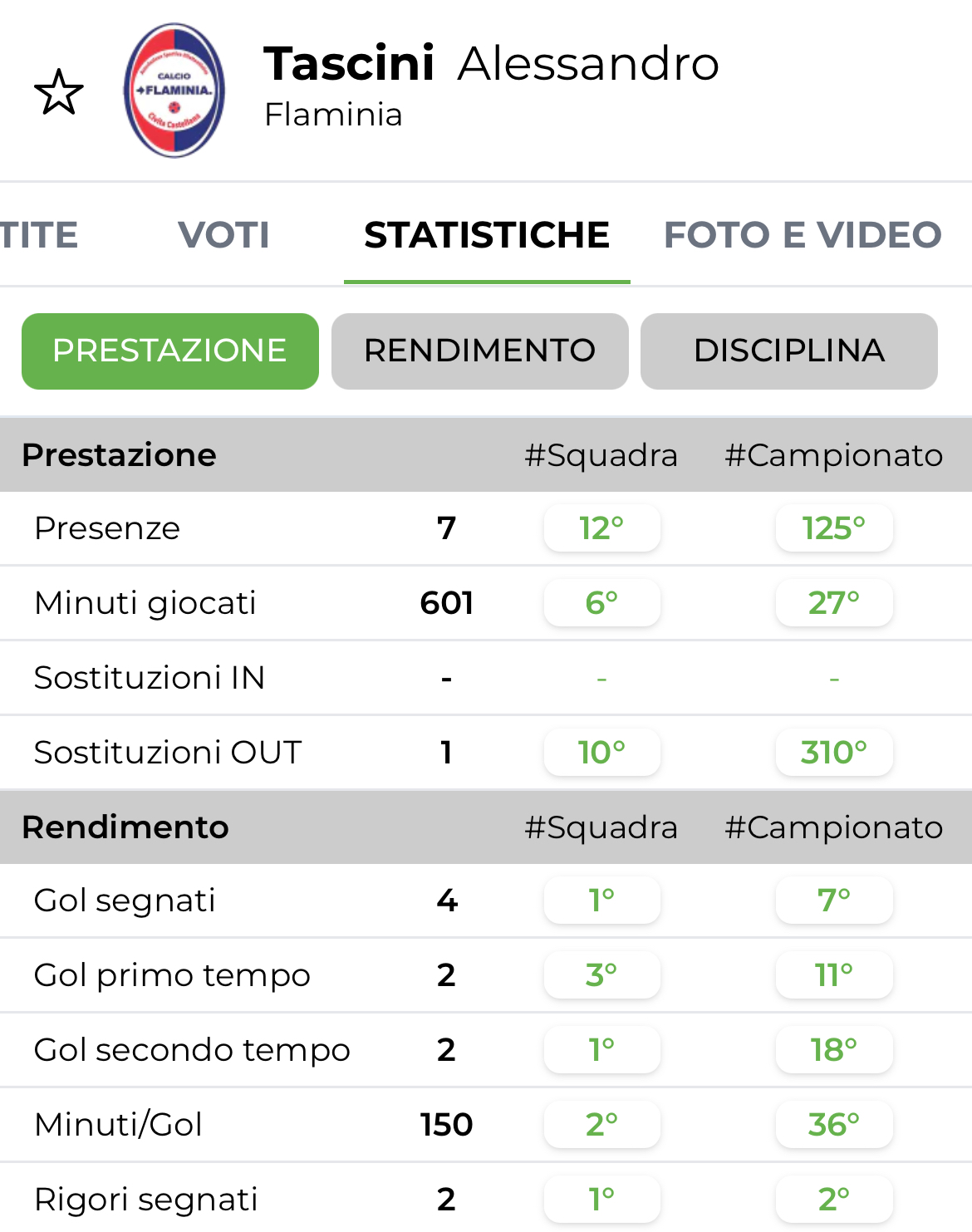Tap Minuti giocati championship rank 27°
Viewport: 972px width, 1232px height.
[x=834, y=603]
